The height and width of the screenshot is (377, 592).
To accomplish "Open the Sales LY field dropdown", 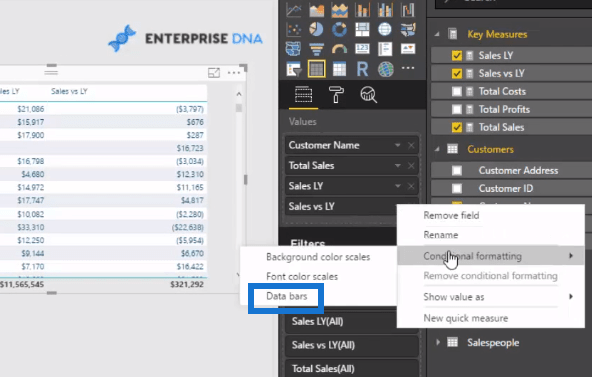I will point(398,186).
